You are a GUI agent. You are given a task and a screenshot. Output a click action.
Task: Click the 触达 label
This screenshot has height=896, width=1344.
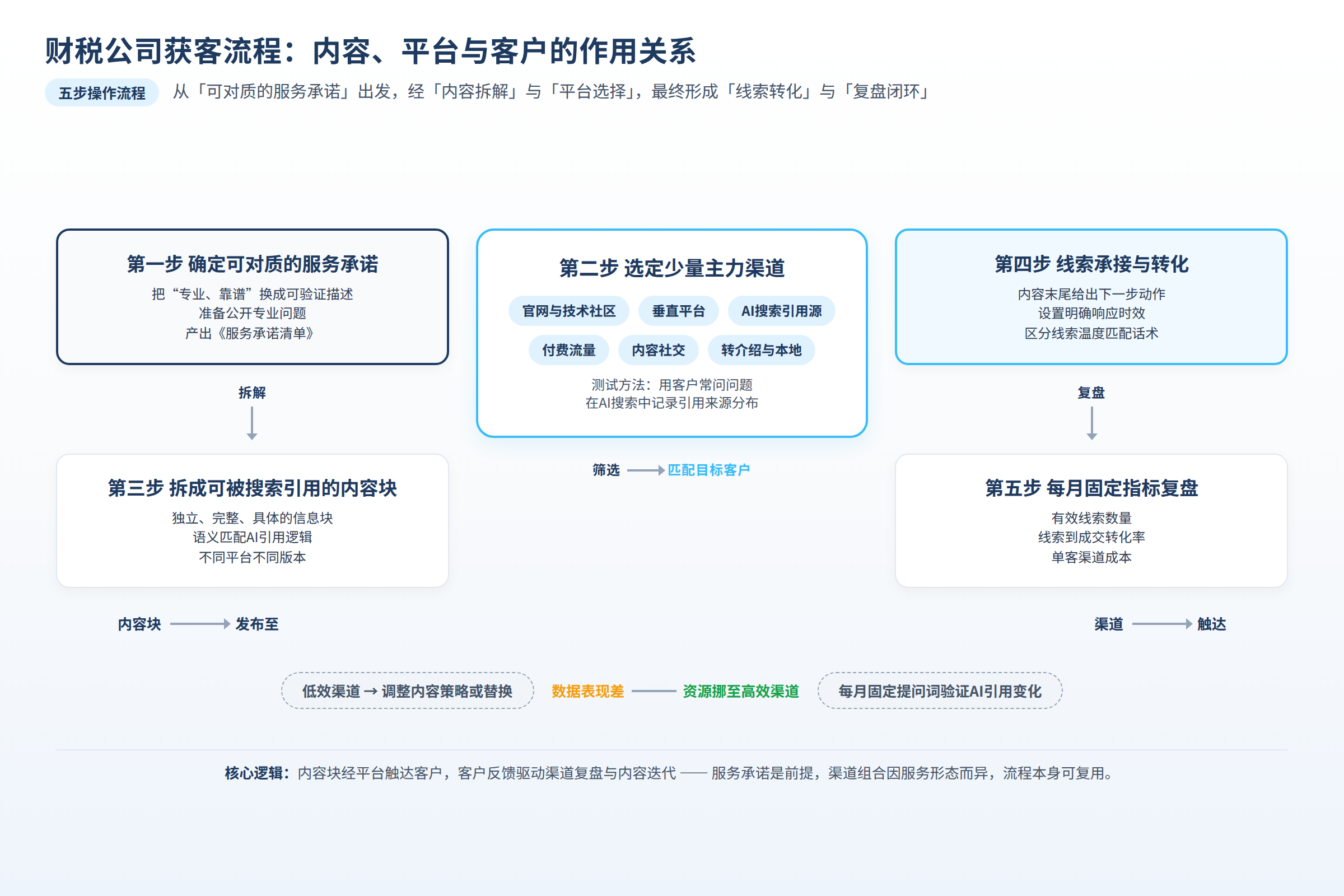(1211, 624)
